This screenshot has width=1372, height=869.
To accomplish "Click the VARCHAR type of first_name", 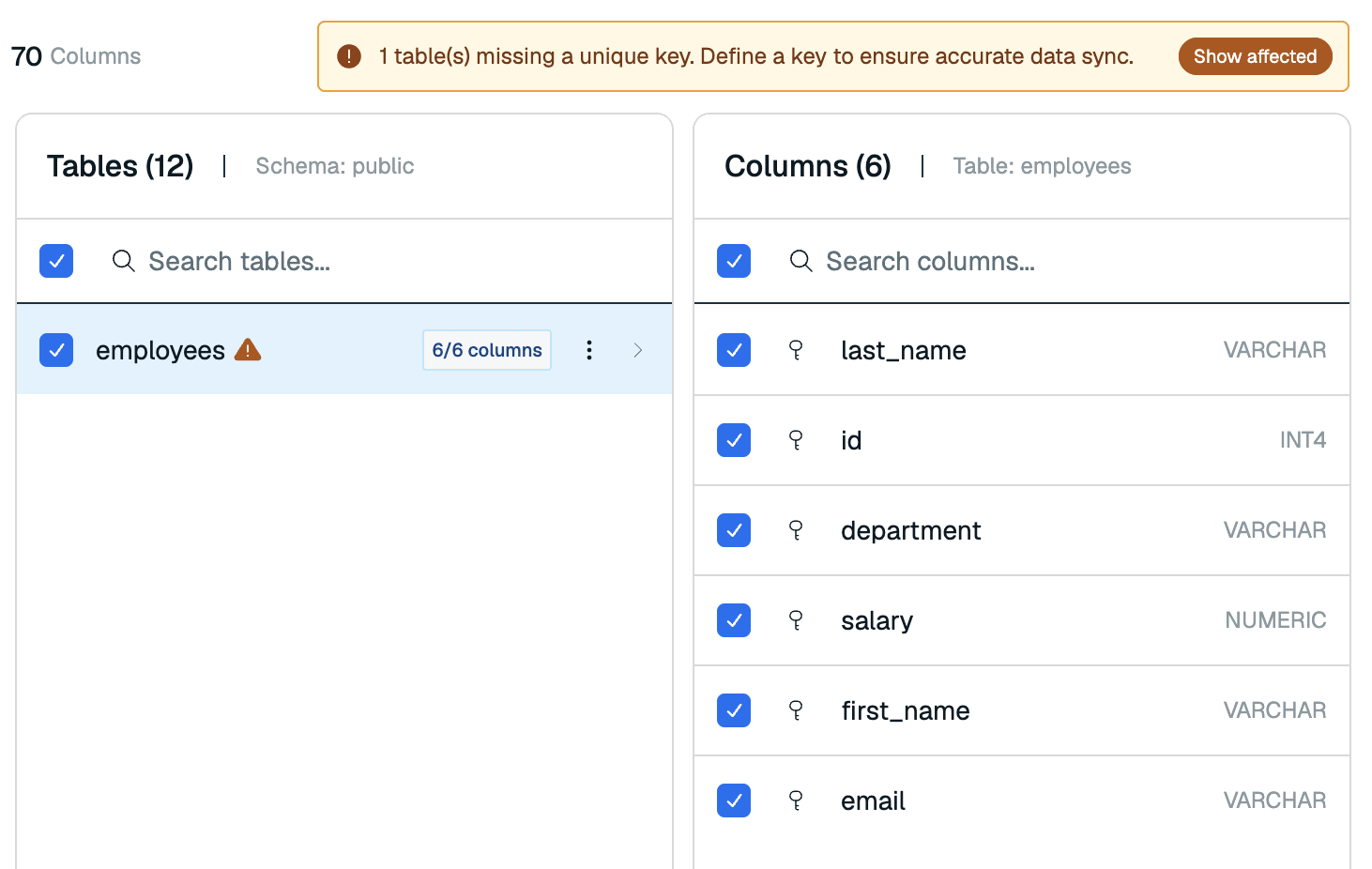I will click(1274, 710).
